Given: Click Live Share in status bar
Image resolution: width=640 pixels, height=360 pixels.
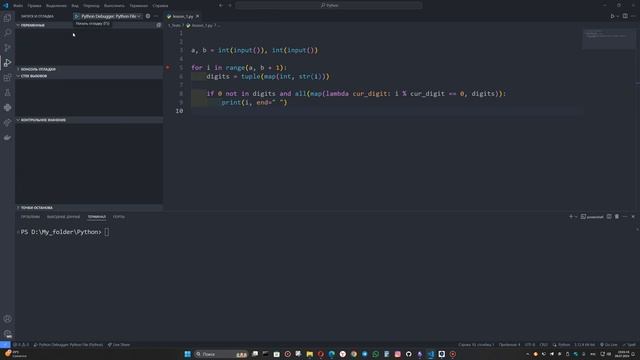Looking at the screenshot, I should [119, 344].
